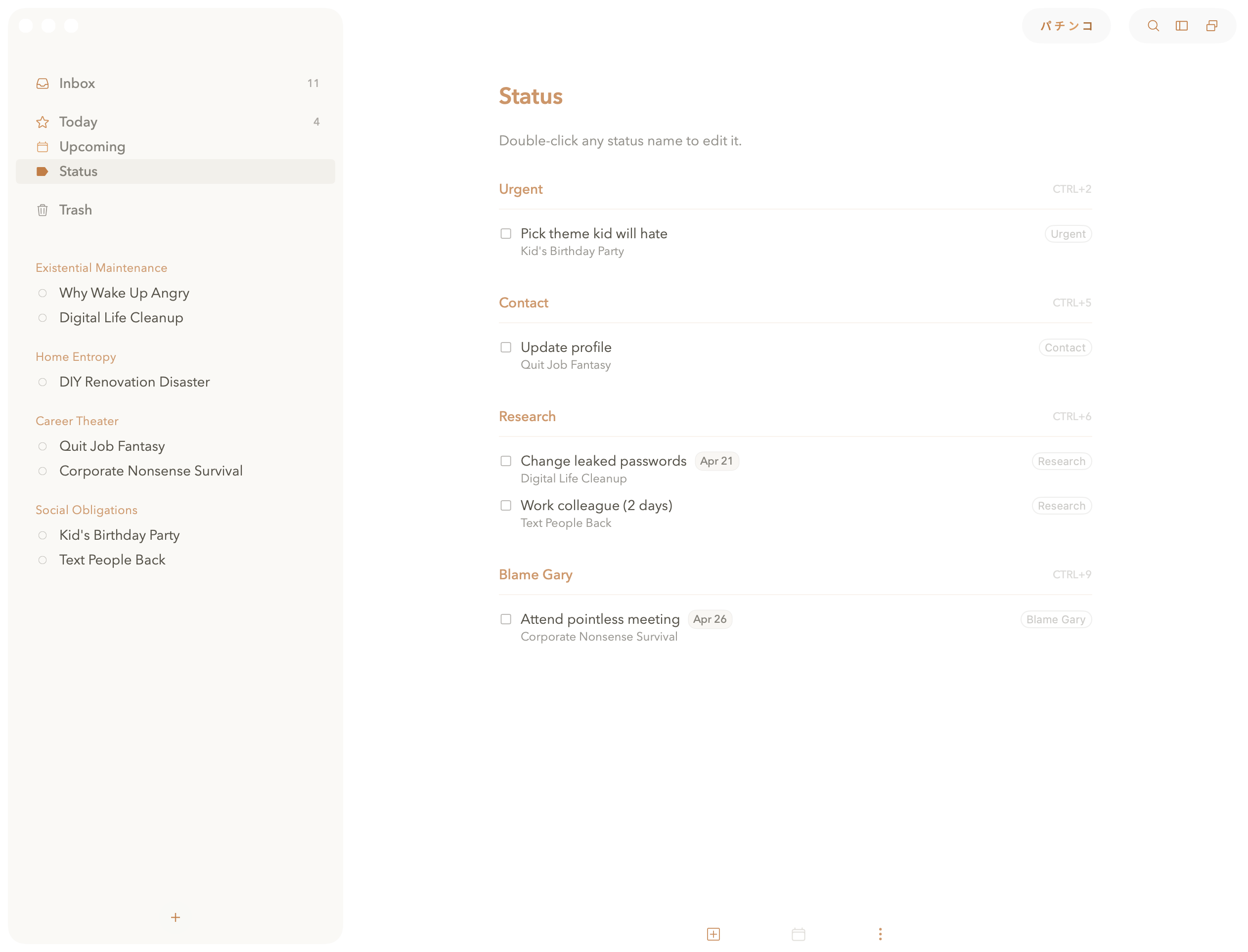Open the Quit Job Fantasy project
1248x952 pixels.
click(x=112, y=446)
